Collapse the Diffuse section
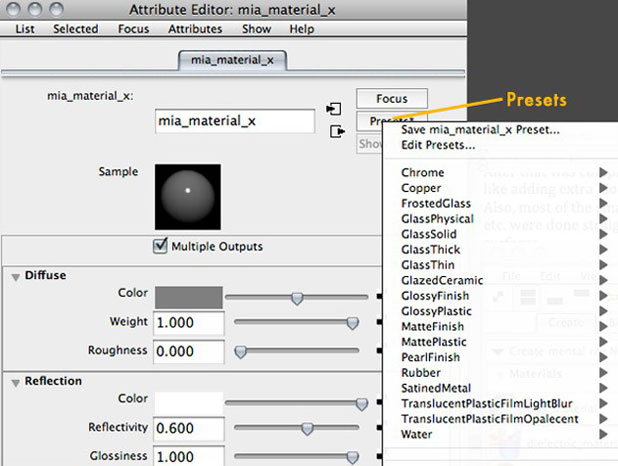Image resolution: width=618 pixels, height=466 pixels. click(x=16, y=277)
